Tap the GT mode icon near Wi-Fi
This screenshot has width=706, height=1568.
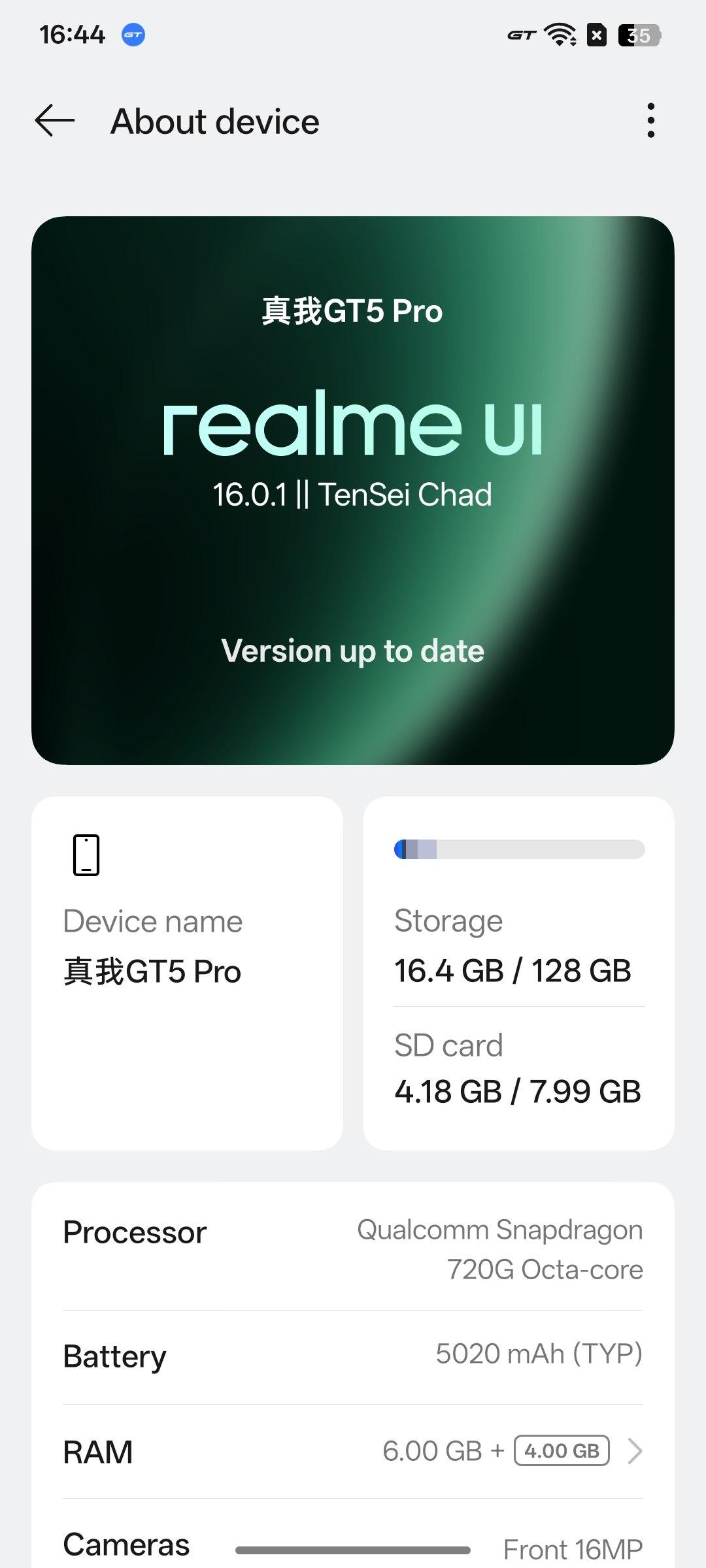[x=521, y=35]
